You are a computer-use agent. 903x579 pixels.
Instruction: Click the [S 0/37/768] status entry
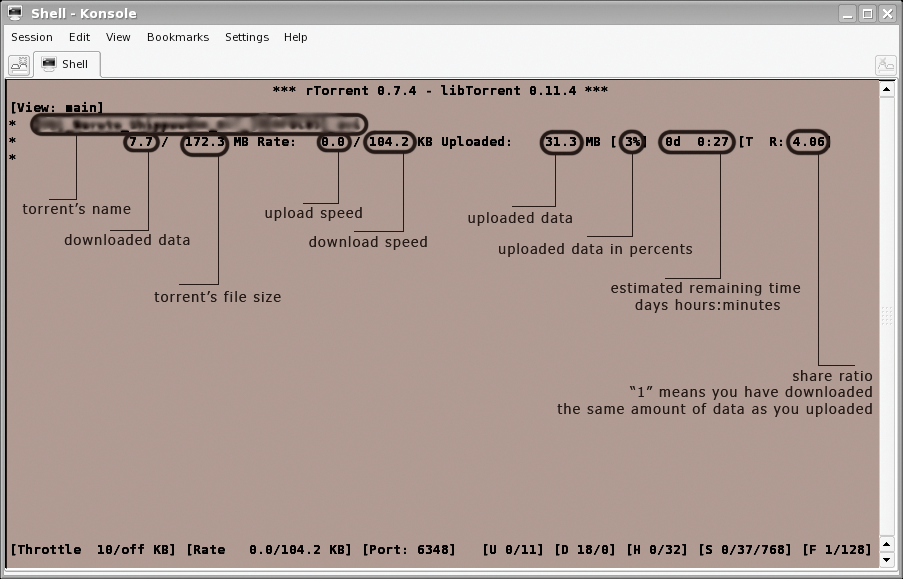(745, 550)
